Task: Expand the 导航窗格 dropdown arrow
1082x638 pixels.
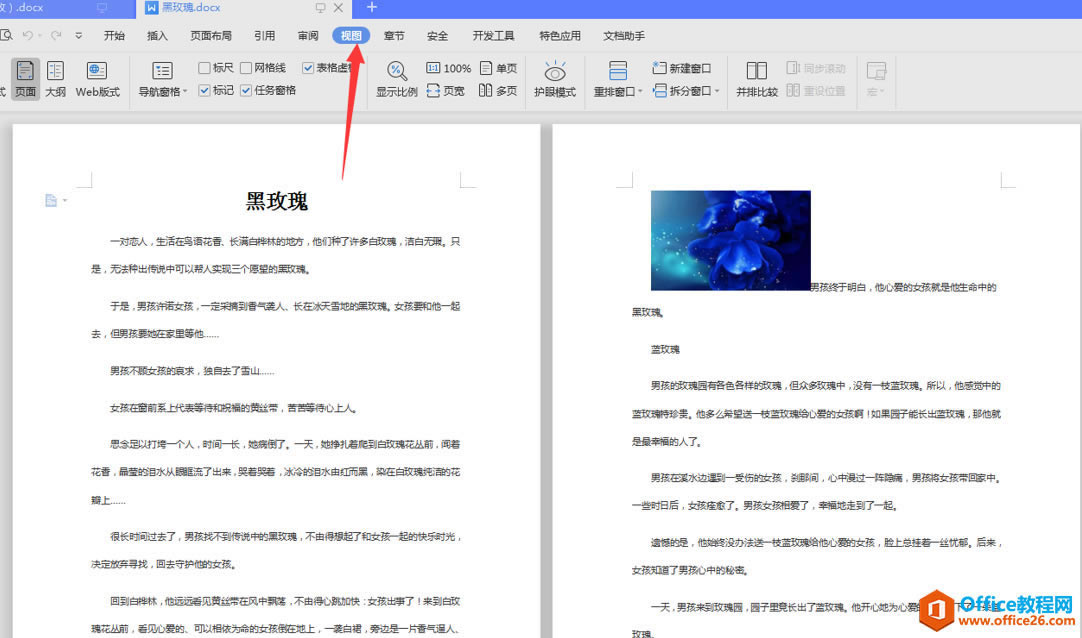Action: (185, 92)
